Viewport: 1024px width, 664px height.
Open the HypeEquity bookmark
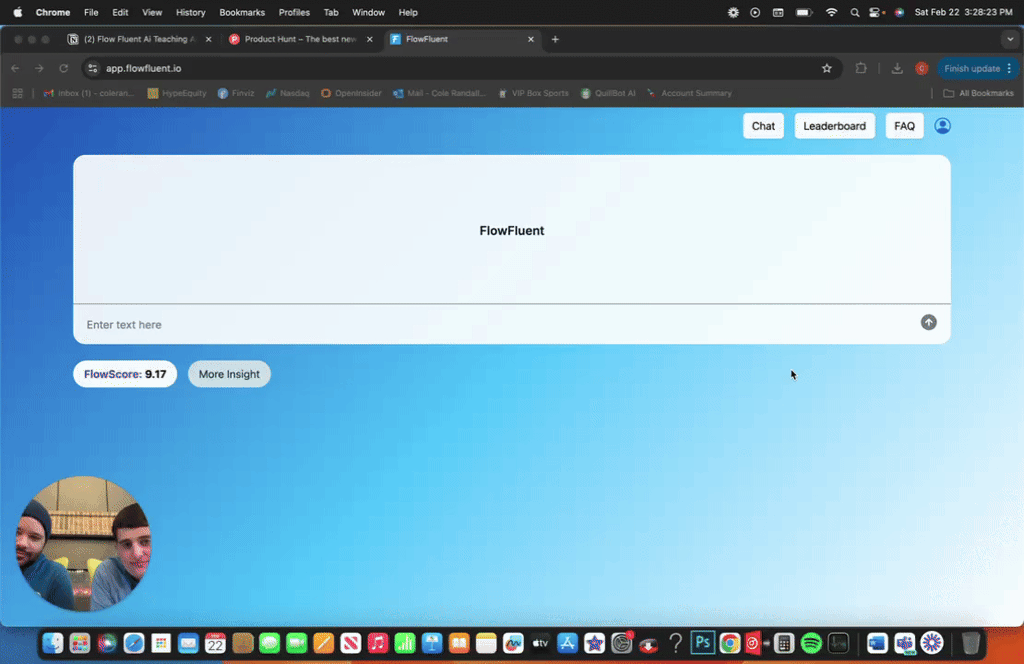coord(177,93)
